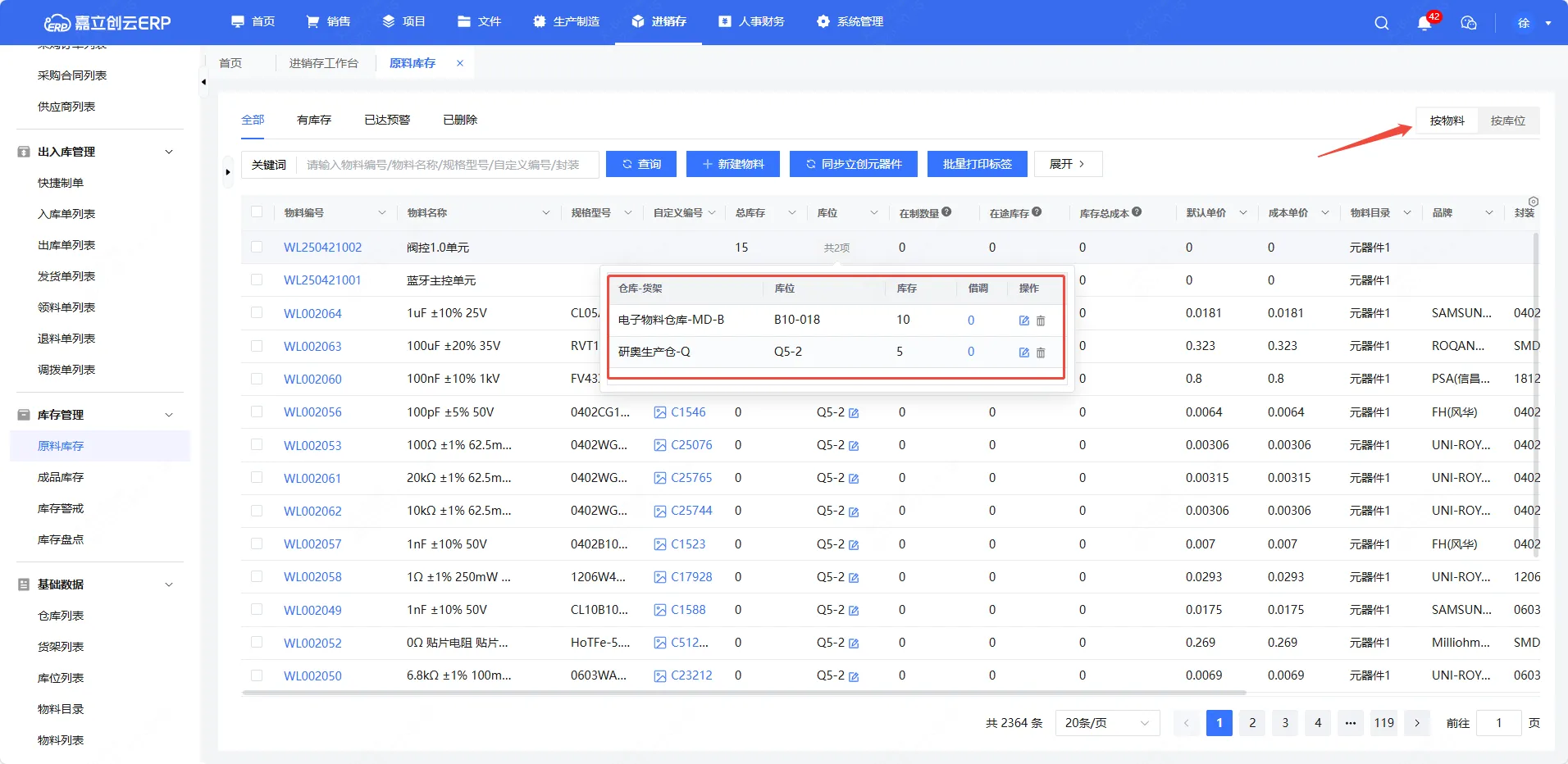Open the notification bell with 42 badge
The height and width of the screenshot is (764, 1568).
click(x=1424, y=23)
